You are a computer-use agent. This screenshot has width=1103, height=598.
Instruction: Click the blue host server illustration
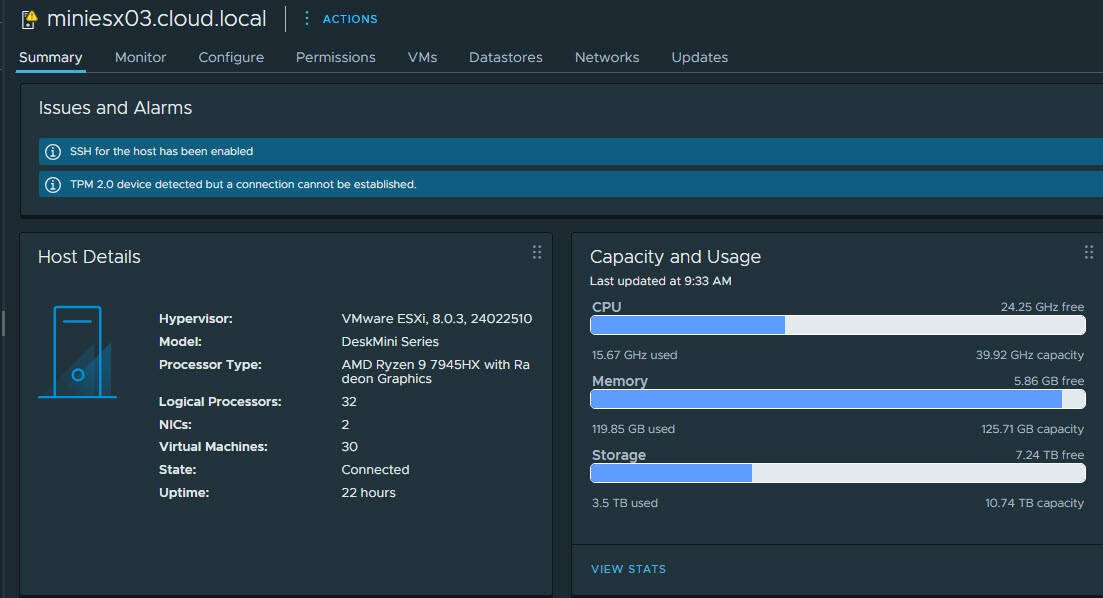77,352
